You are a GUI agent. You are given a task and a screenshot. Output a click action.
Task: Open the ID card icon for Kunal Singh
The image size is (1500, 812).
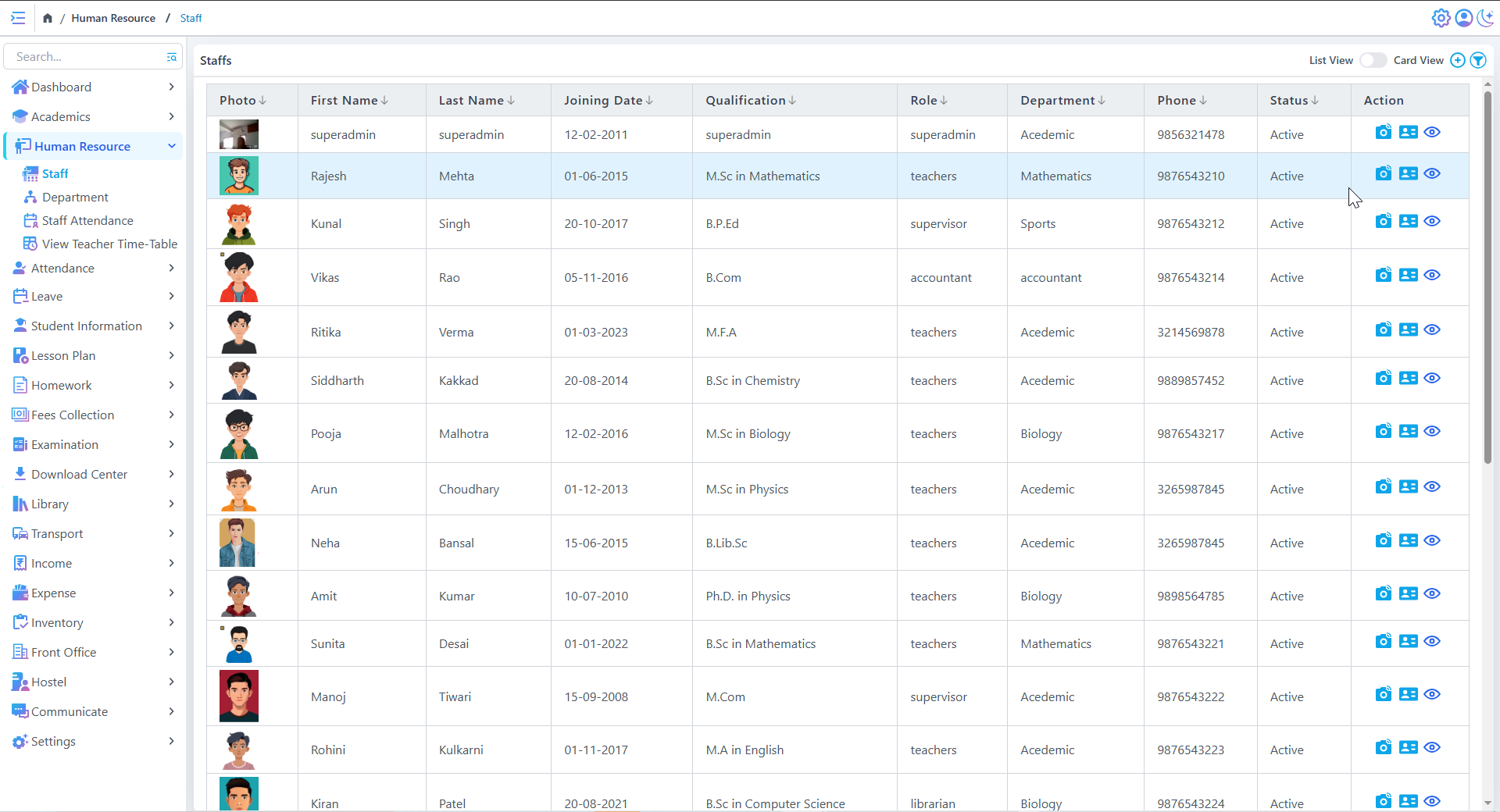click(x=1408, y=221)
